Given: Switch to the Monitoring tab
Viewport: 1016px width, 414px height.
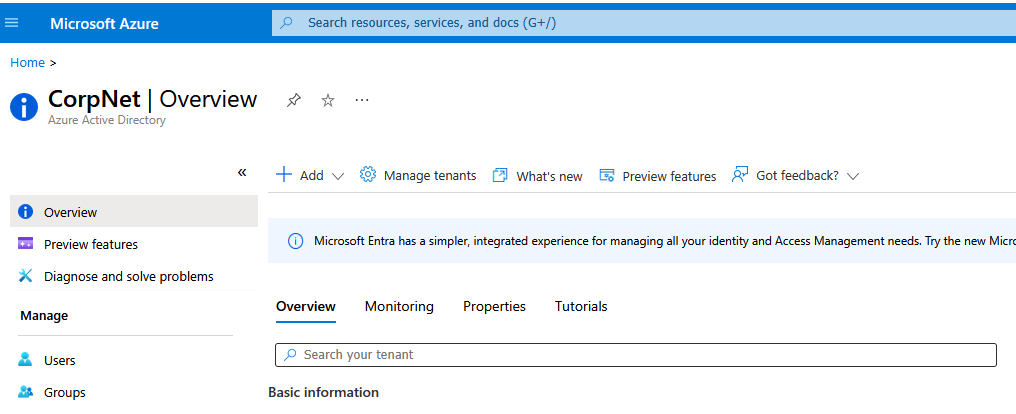Looking at the screenshot, I should pos(399,306).
